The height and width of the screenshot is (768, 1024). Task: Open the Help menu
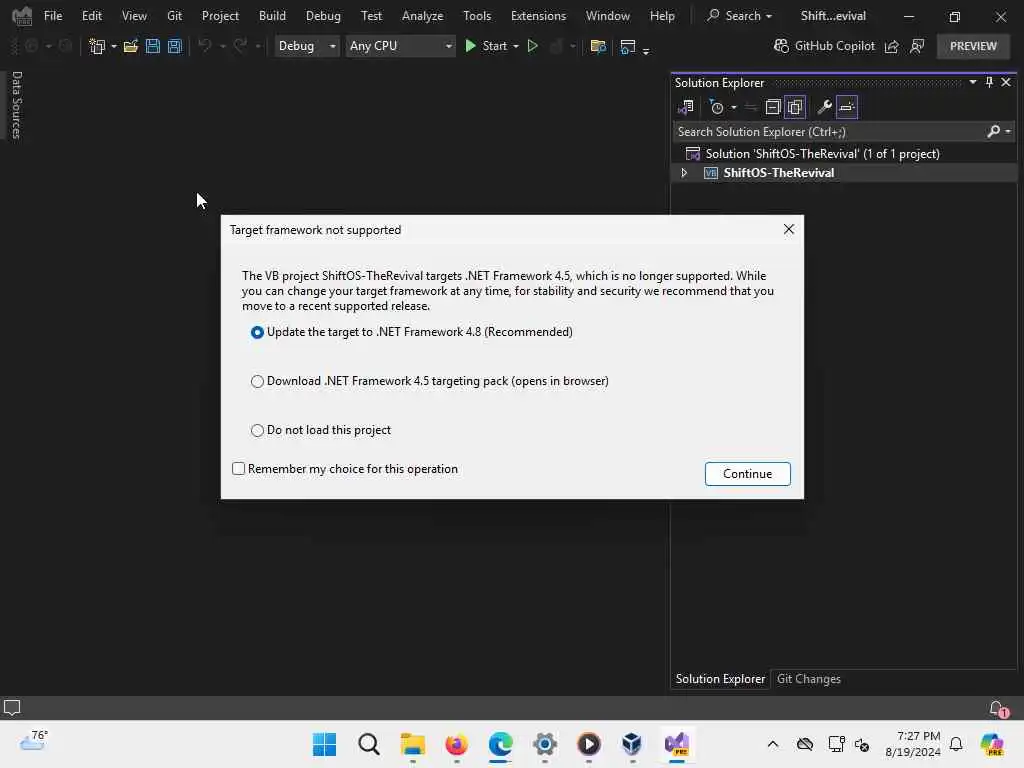[x=662, y=16]
